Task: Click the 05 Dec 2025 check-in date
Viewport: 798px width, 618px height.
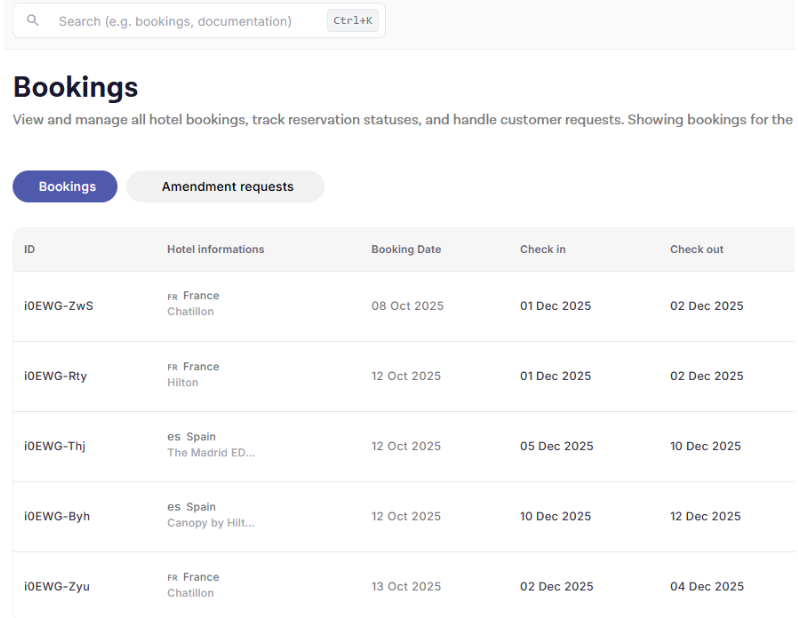Action: click(556, 446)
